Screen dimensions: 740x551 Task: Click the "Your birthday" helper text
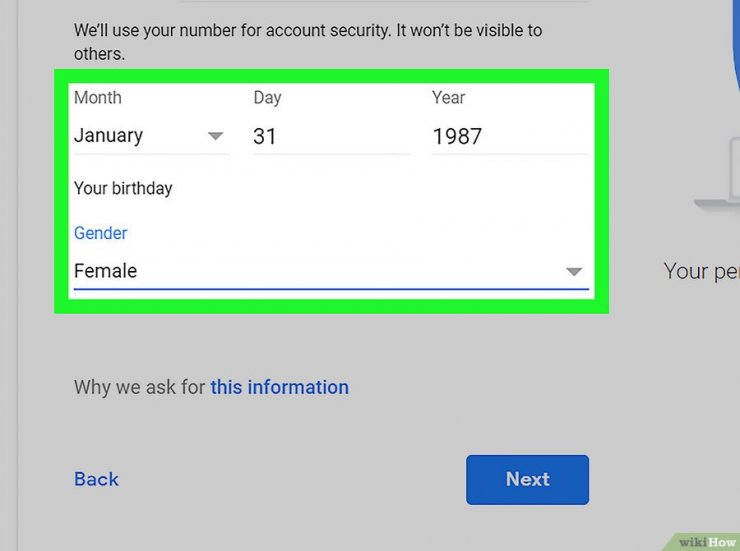[x=123, y=188]
